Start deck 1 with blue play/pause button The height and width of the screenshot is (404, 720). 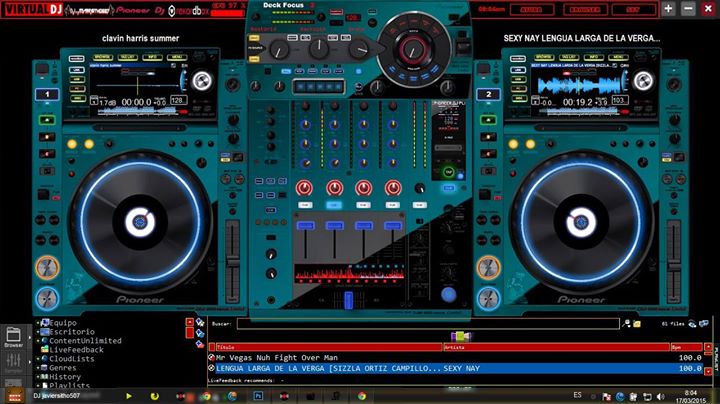[x=47, y=299]
